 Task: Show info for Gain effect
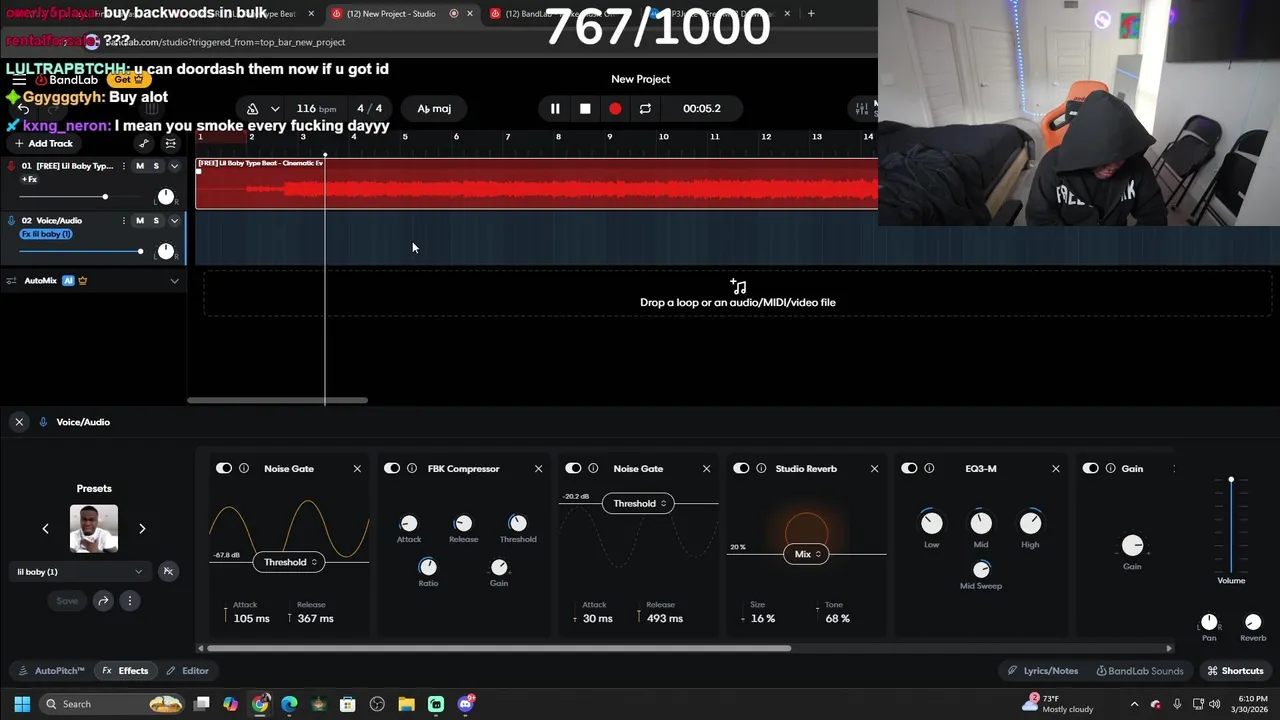click(x=1110, y=468)
